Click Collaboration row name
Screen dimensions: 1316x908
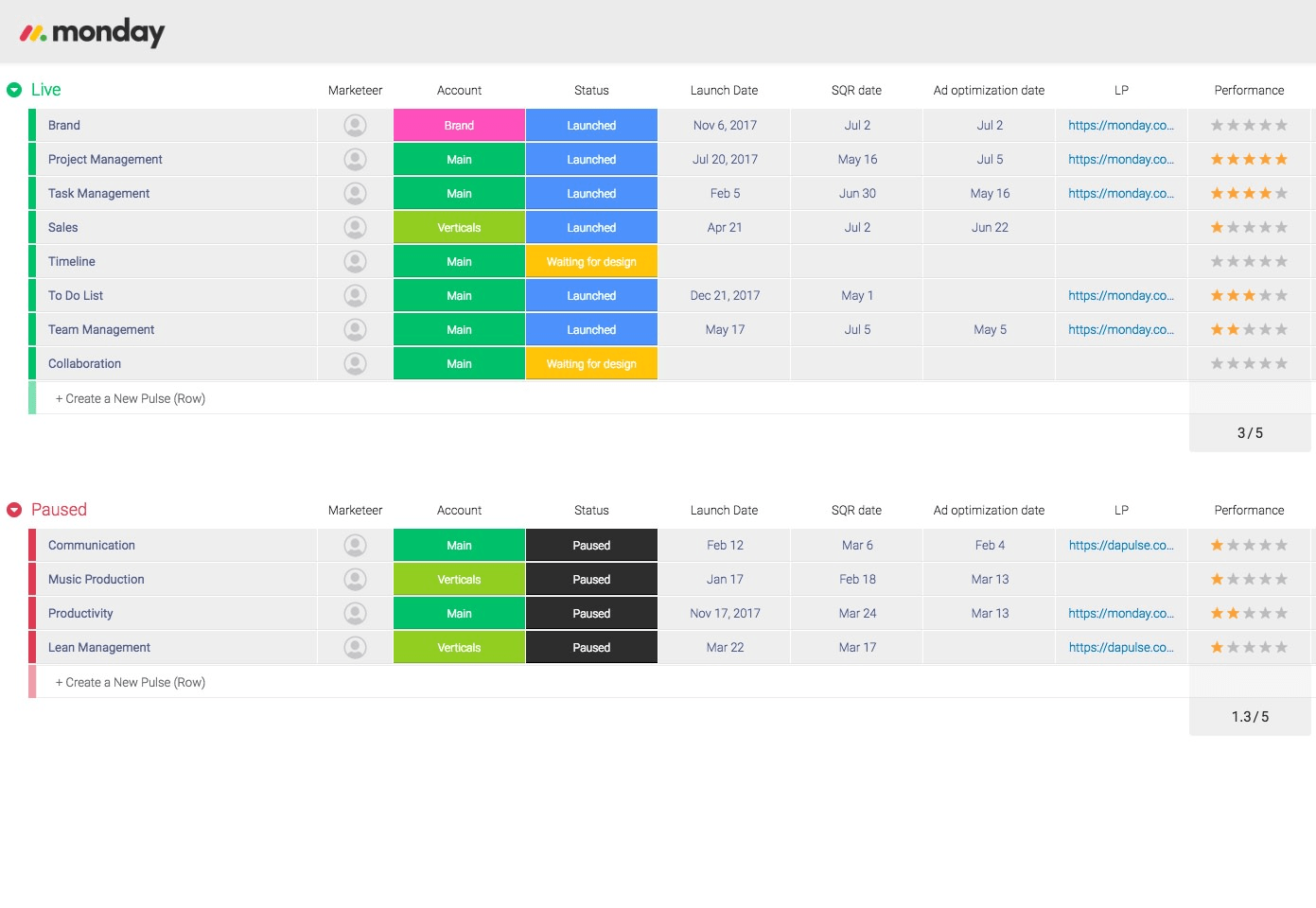point(84,363)
